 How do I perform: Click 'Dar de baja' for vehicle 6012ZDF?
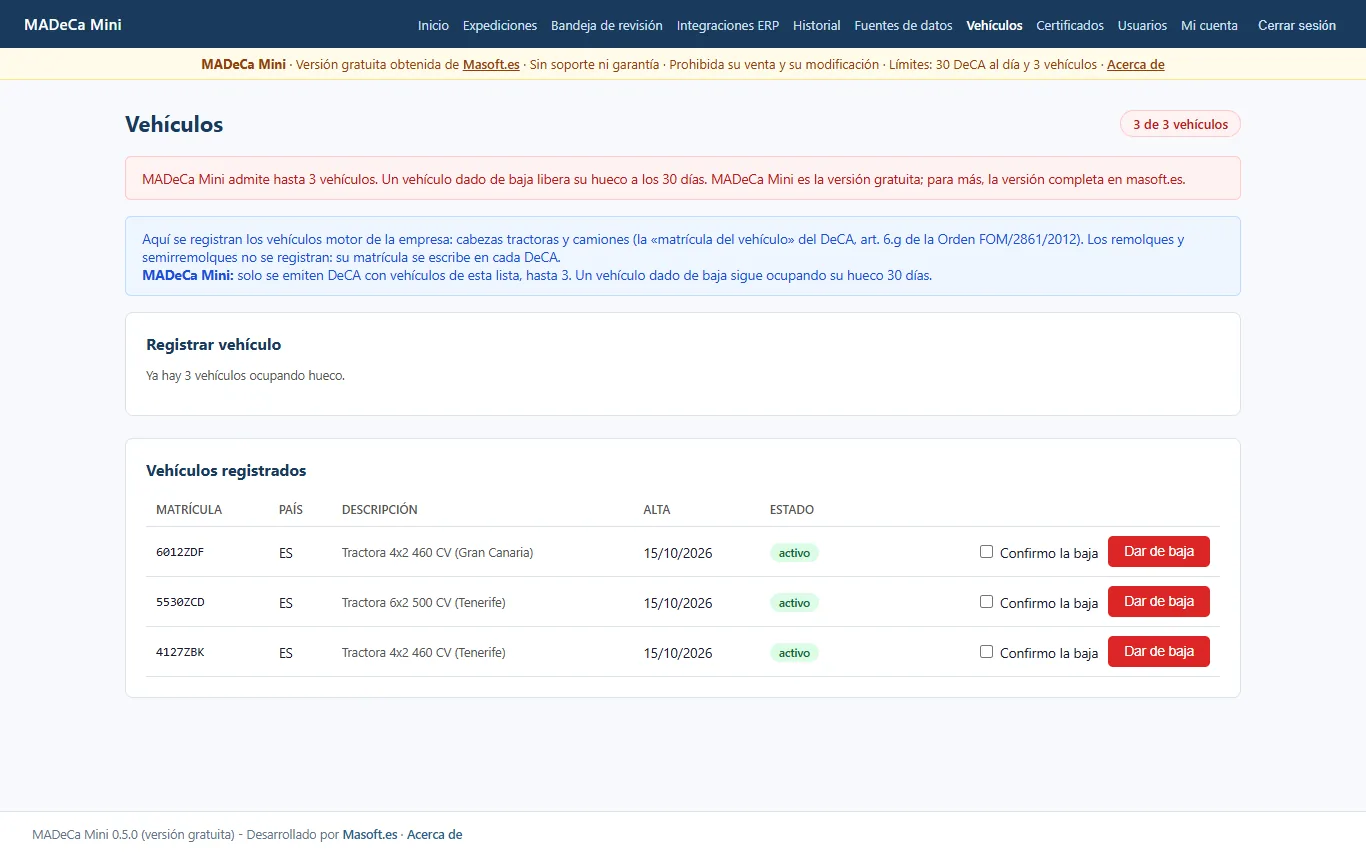(x=1159, y=551)
